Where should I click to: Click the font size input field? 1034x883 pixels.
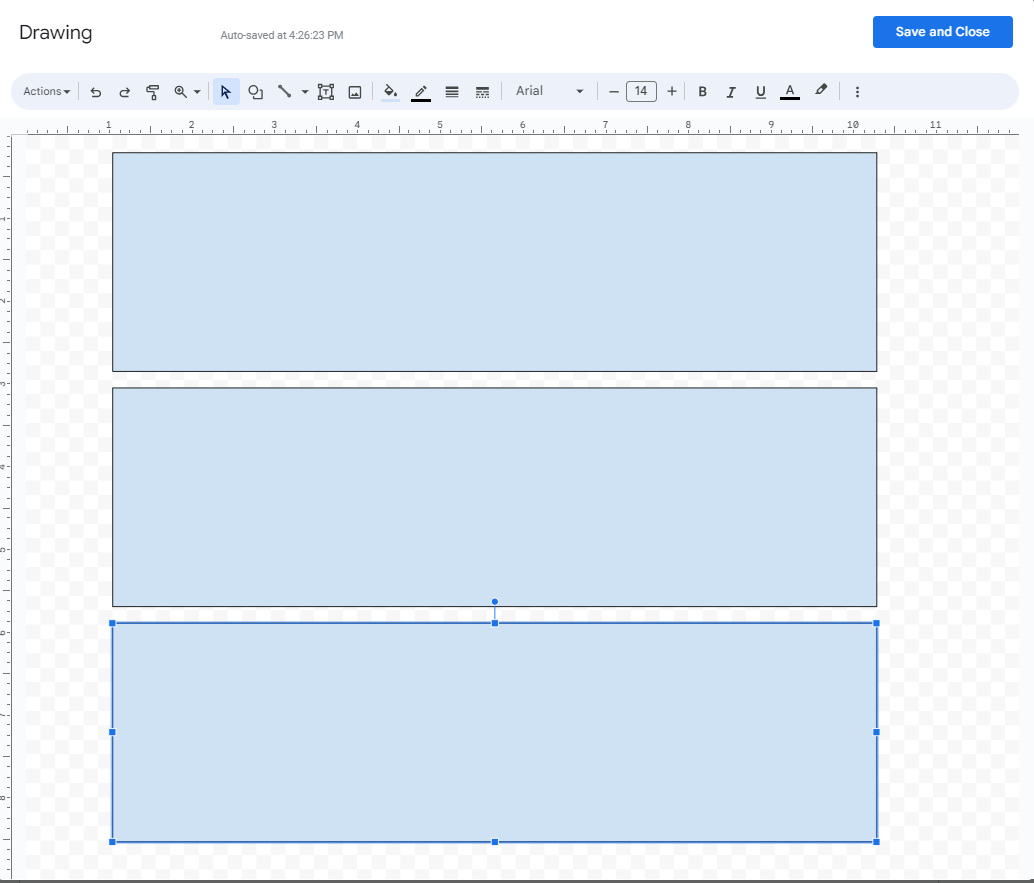tap(641, 91)
